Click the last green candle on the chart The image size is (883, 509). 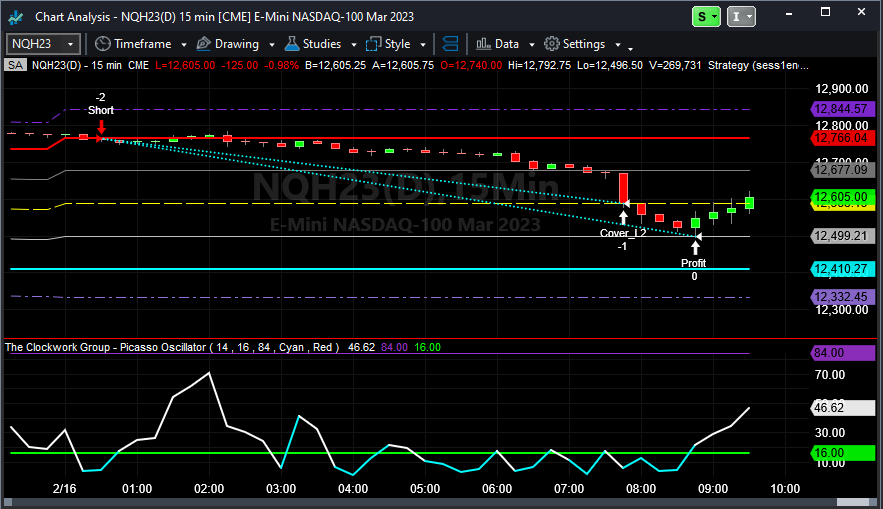[750, 203]
